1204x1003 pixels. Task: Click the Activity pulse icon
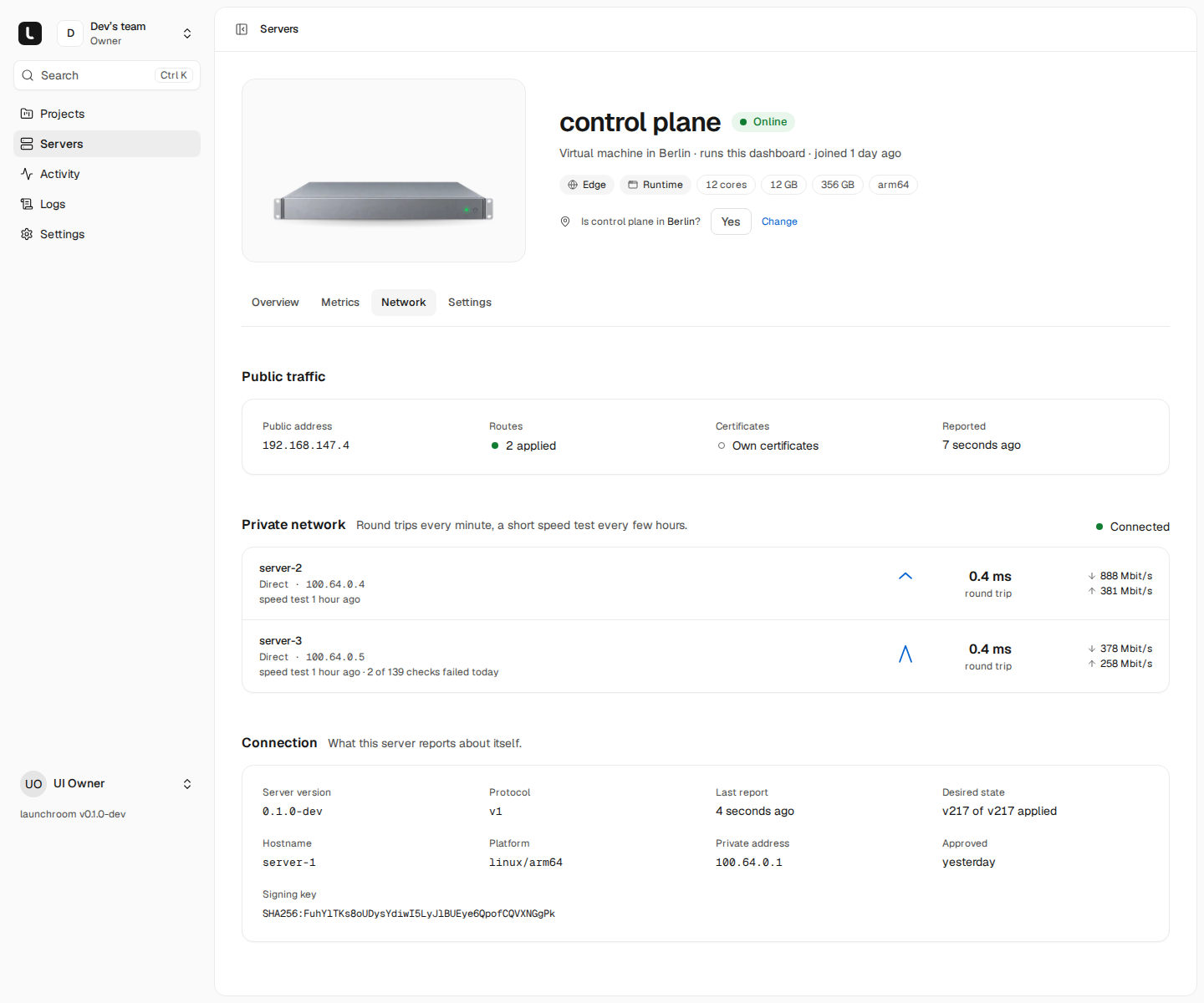[27, 174]
